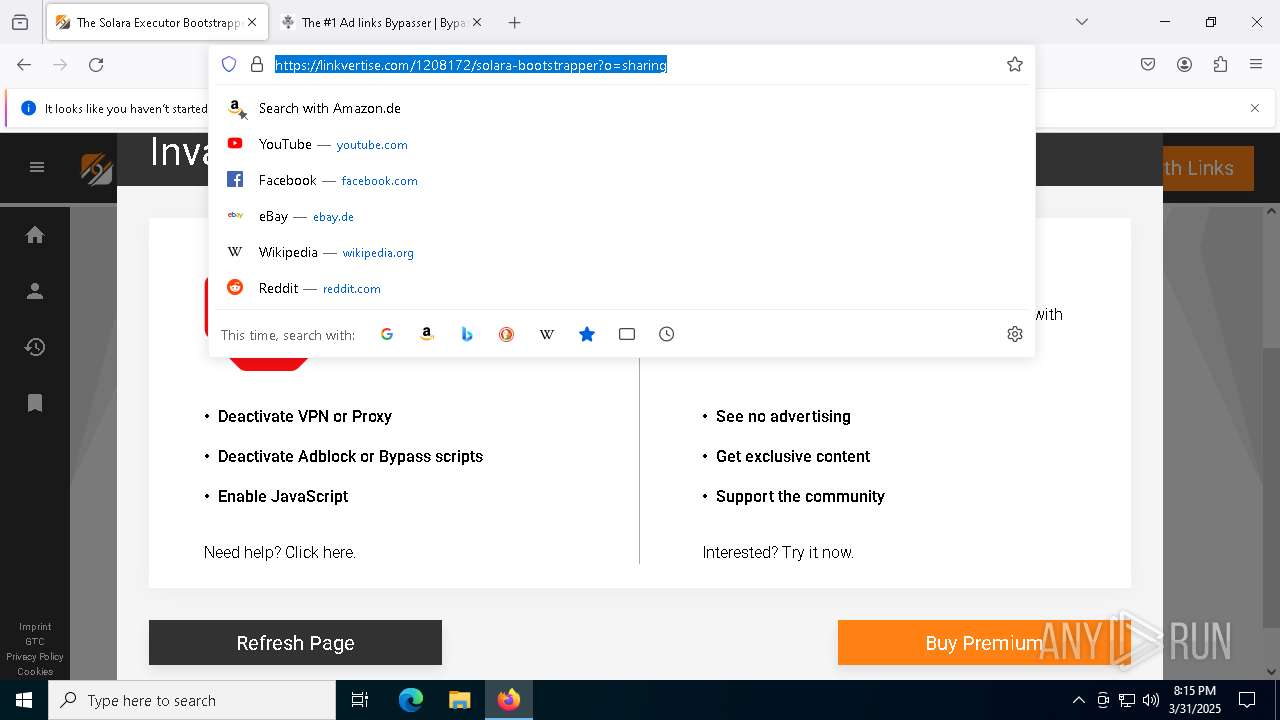Open Linkvertise hamburger sidebar menu

pyautogui.click(x=37, y=167)
